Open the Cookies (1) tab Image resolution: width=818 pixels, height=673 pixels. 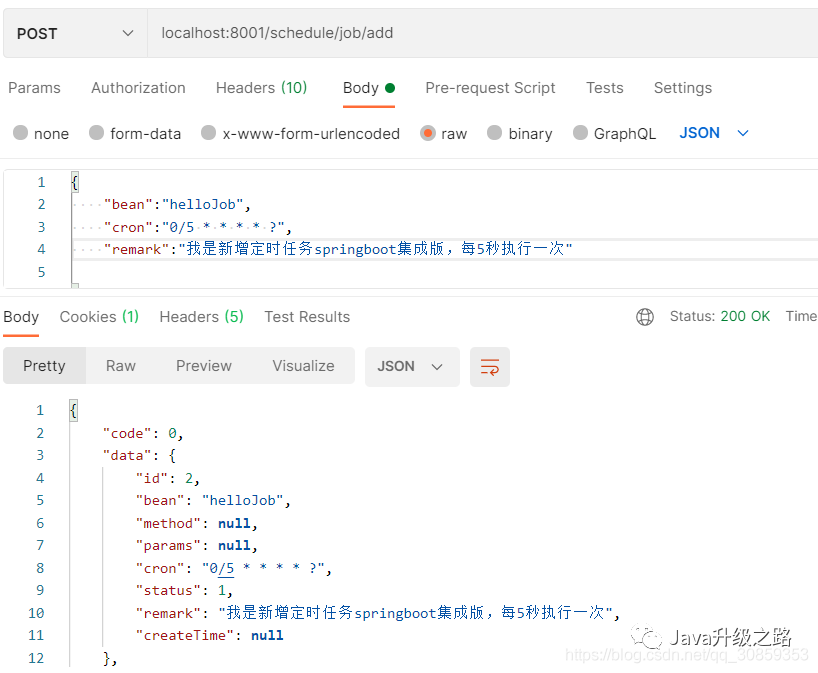pos(99,317)
